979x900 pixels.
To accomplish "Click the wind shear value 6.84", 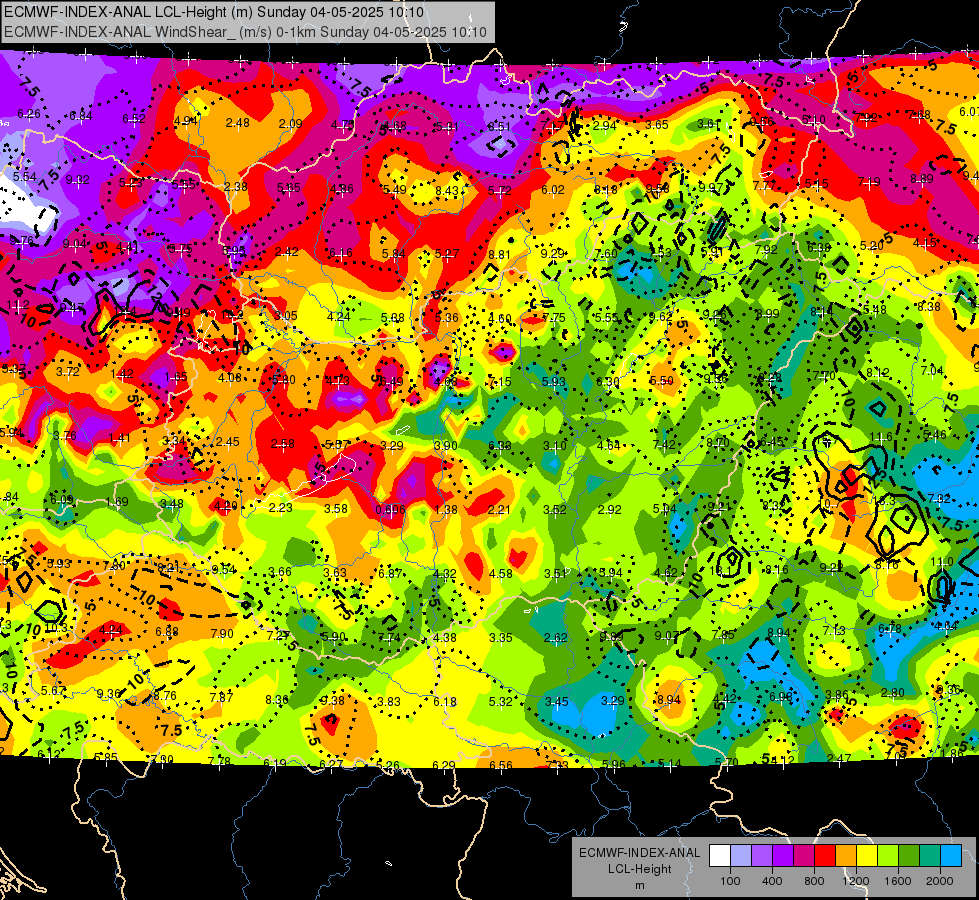I will (x=81, y=116).
